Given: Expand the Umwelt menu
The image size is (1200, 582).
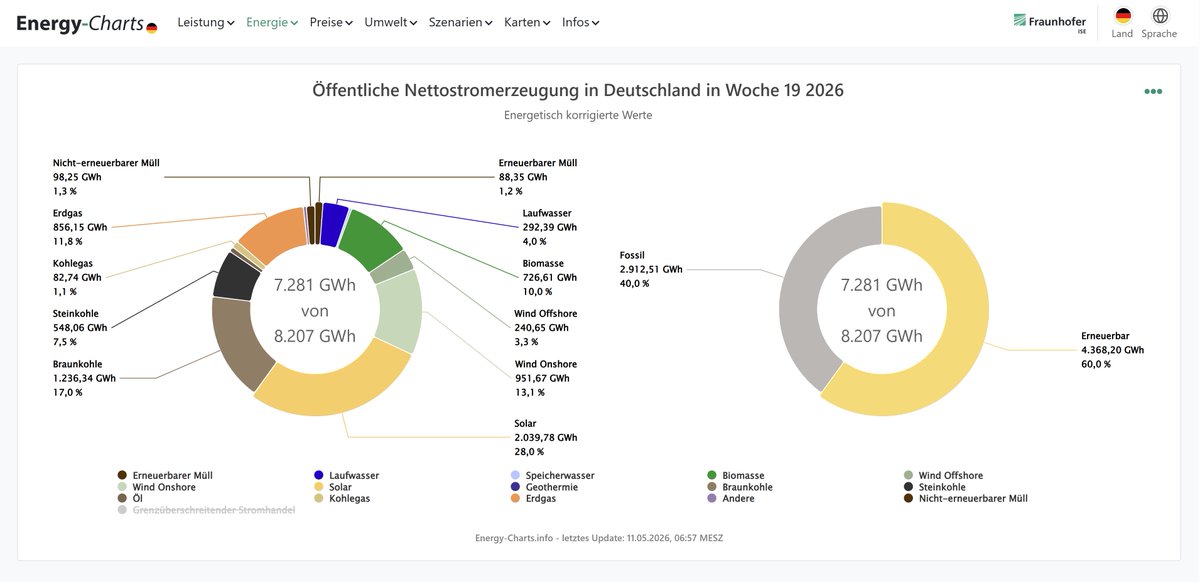Looking at the screenshot, I should point(391,22).
